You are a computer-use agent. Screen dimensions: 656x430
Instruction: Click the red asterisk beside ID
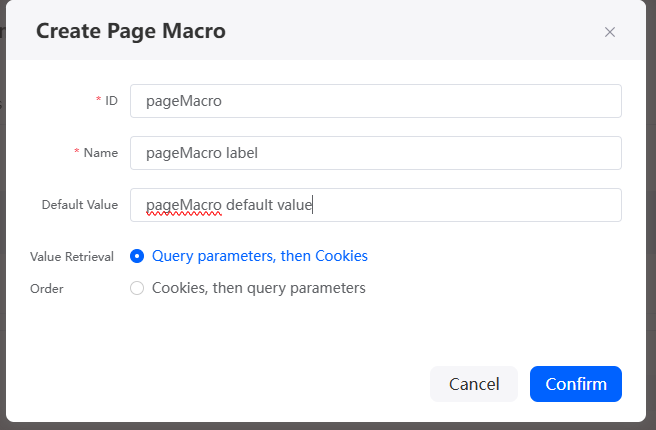pyautogui.click(x=98, y=100)
